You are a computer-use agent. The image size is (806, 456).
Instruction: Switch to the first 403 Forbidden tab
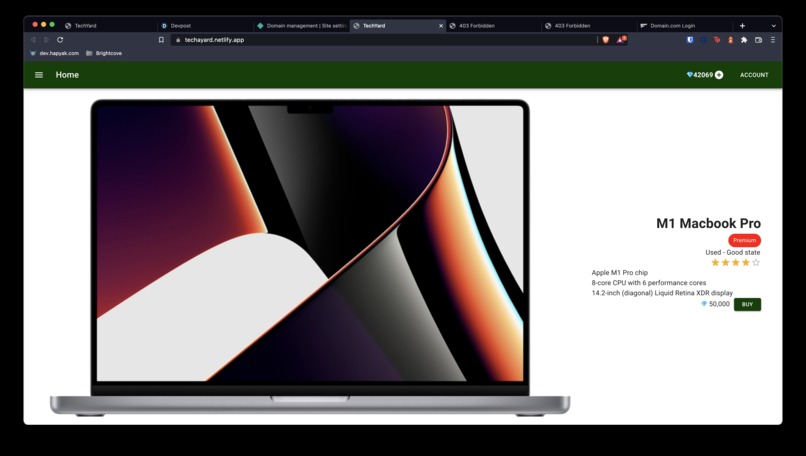[x=493, y=26]
